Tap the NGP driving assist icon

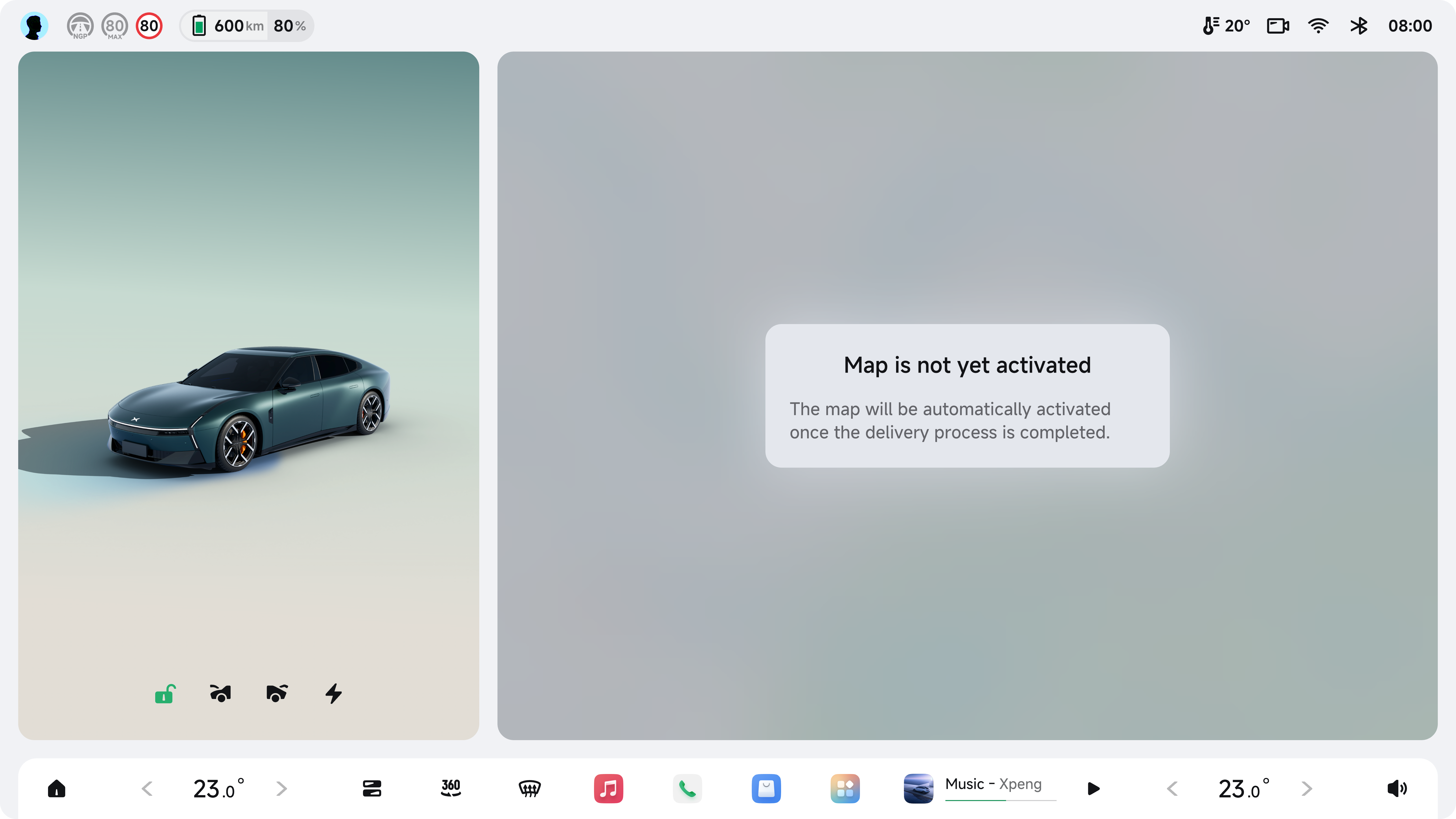80,26
